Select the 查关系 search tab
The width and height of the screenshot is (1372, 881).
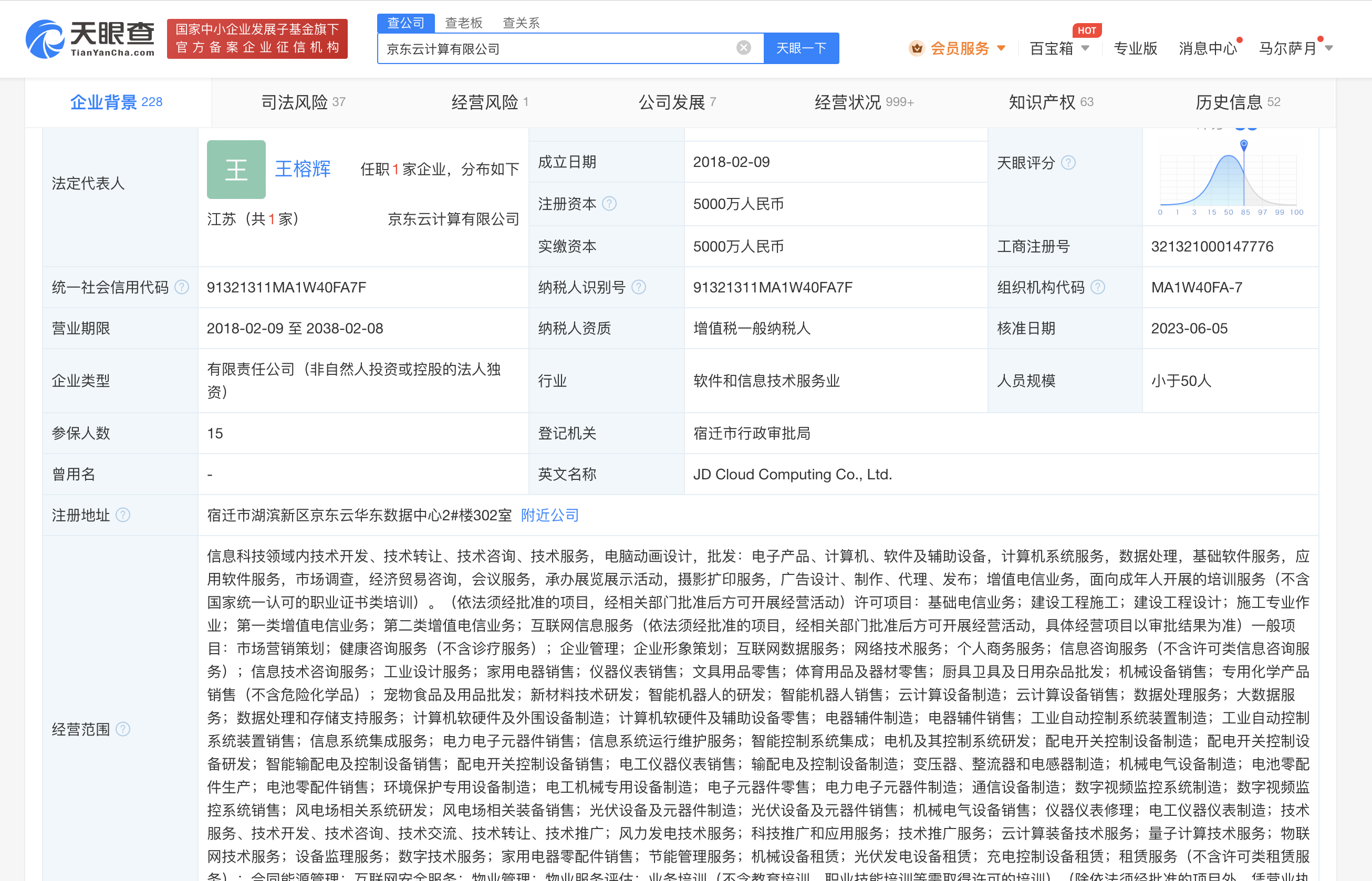tap(521, 23)
